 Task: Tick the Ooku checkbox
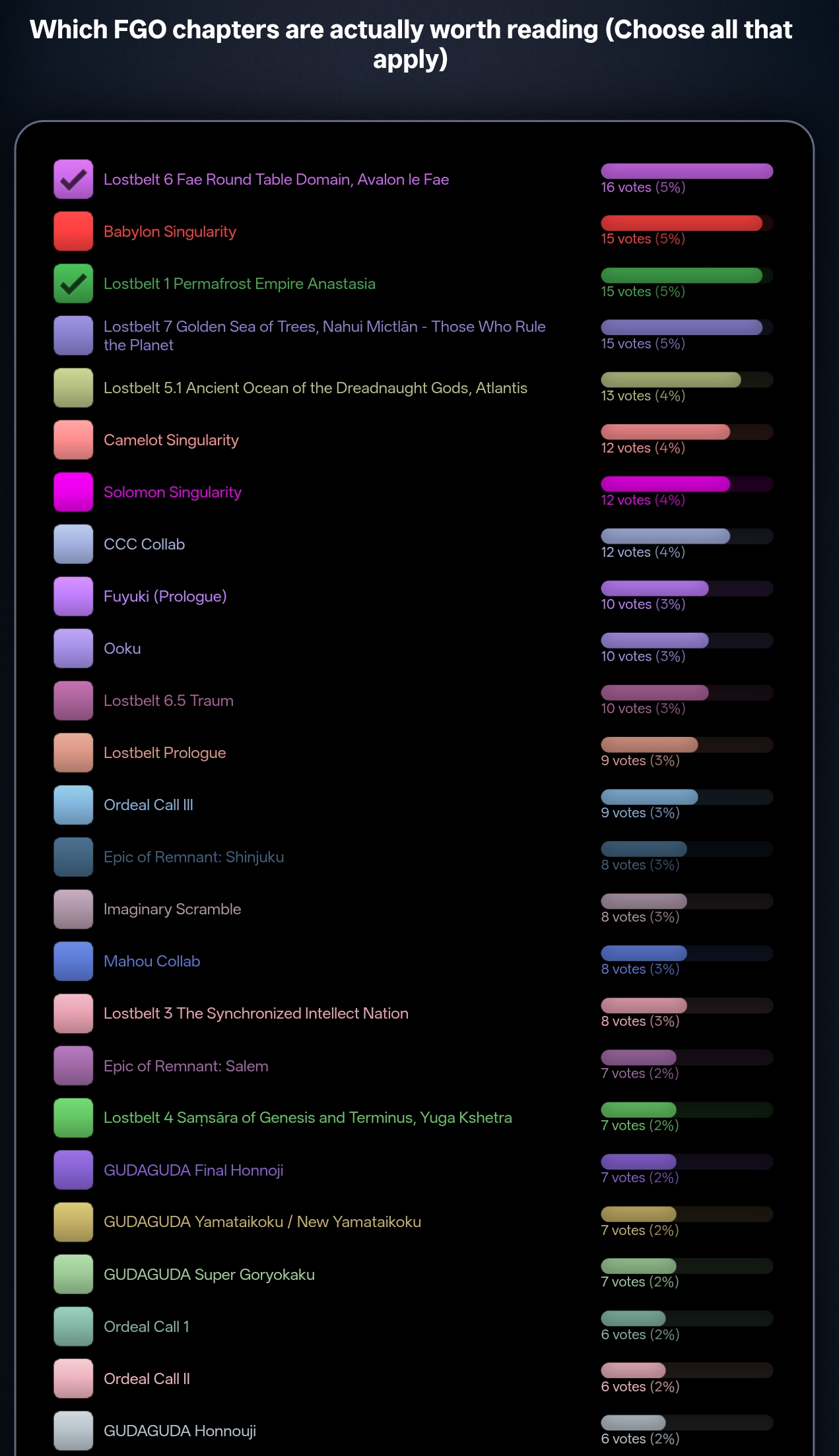pyautogui.click(x=73, y=648)
